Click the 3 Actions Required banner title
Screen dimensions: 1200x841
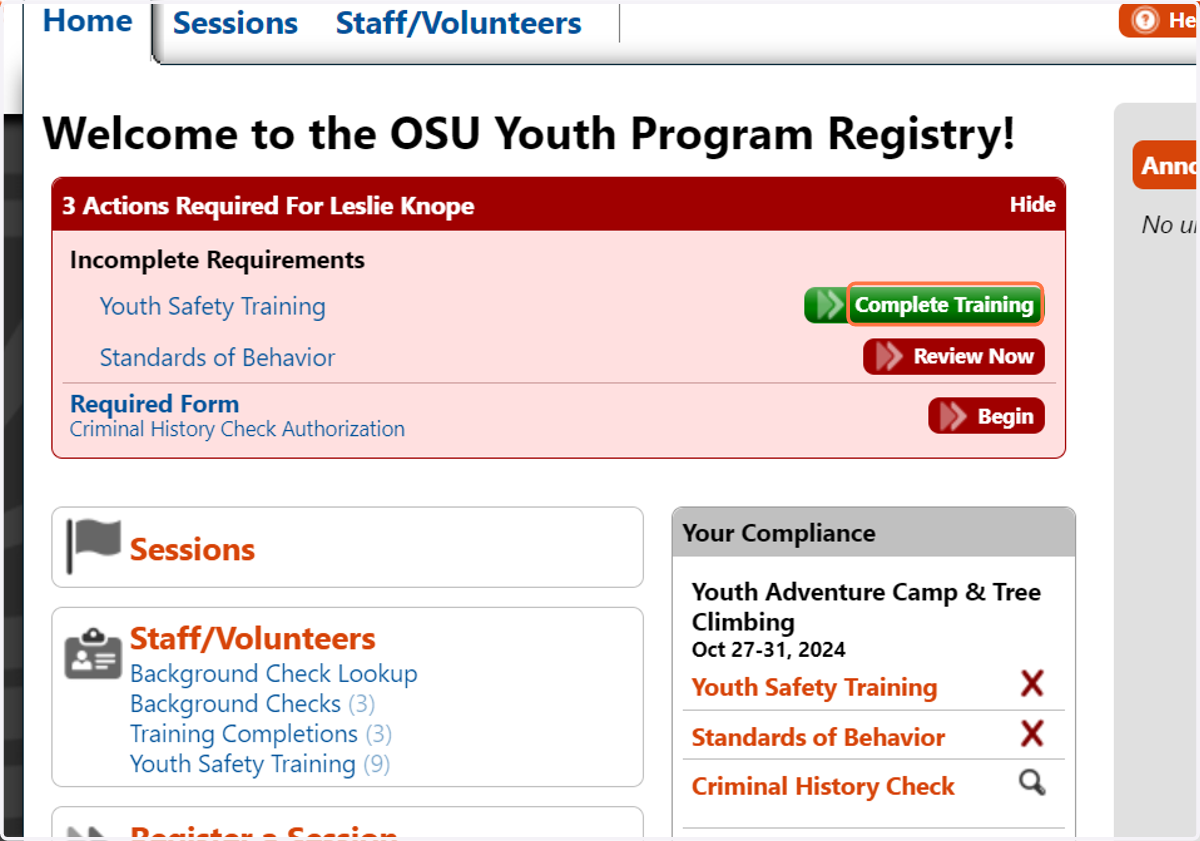(268, 206)
